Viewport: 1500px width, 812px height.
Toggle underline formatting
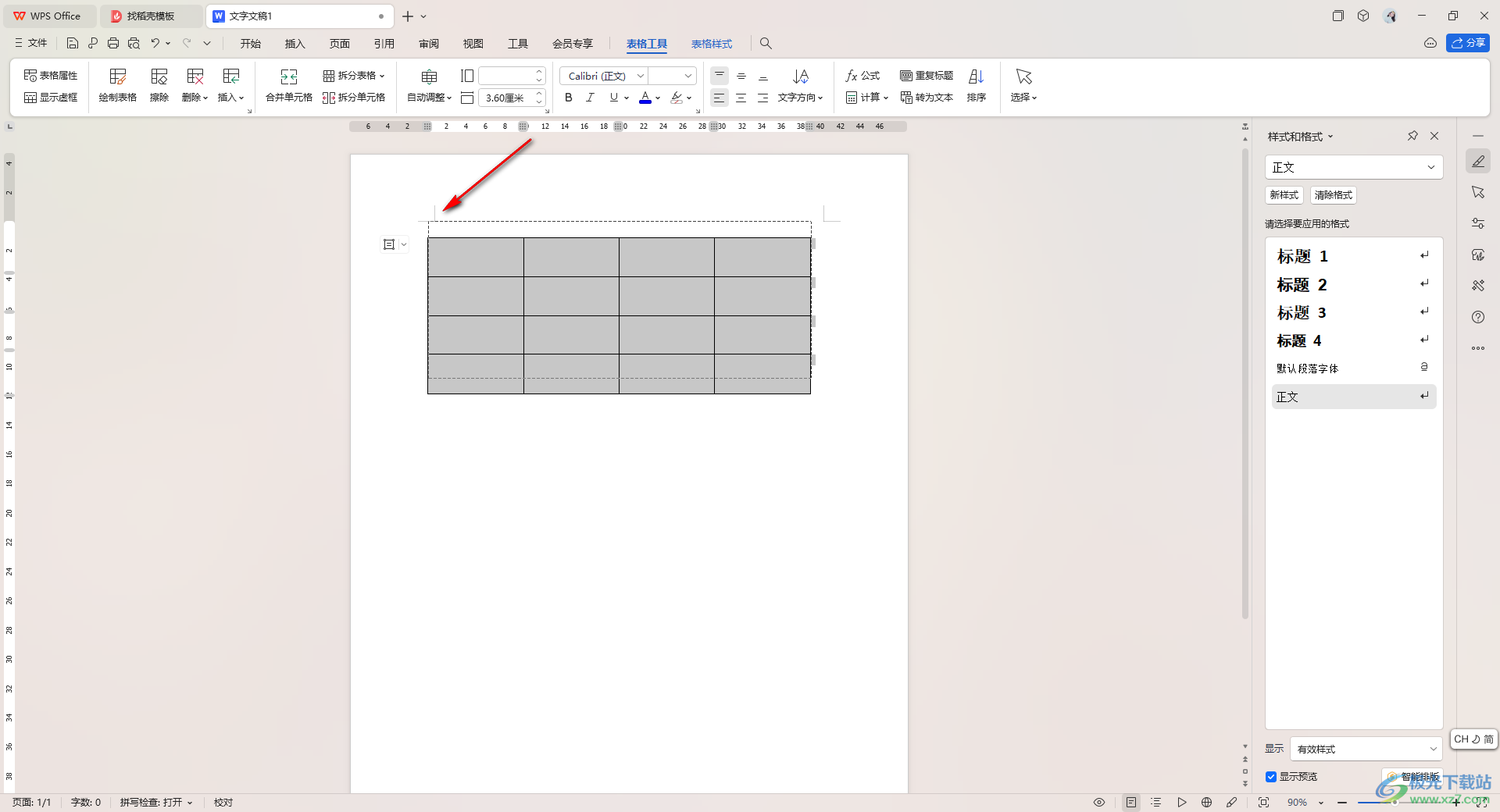point(614,98)
